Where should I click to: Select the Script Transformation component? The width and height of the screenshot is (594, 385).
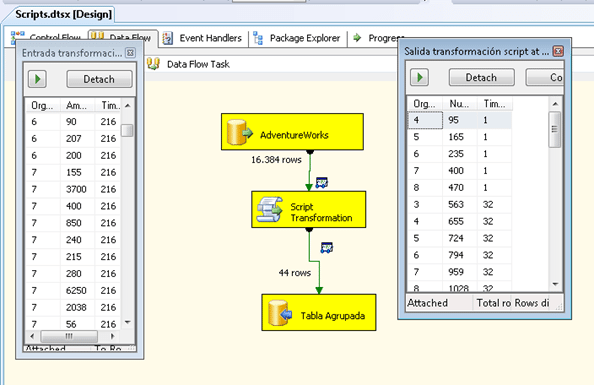309,209
